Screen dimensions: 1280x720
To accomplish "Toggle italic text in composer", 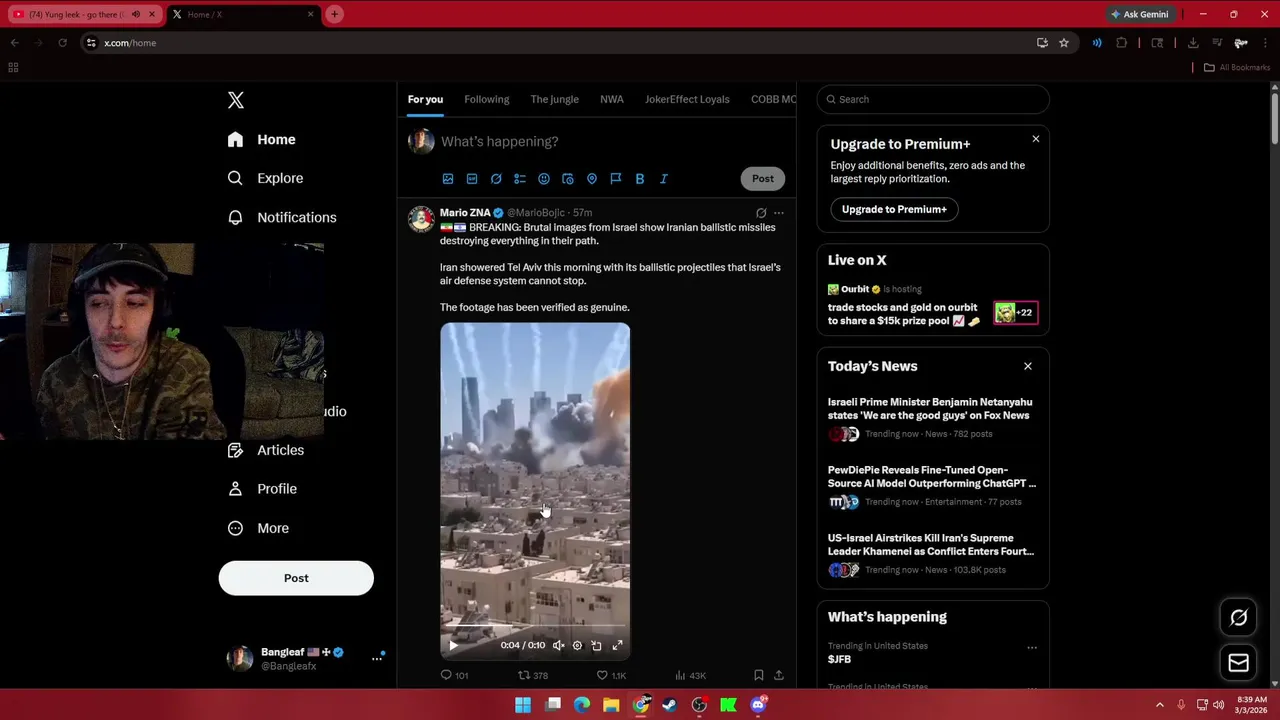I will (x=664, y=179).
